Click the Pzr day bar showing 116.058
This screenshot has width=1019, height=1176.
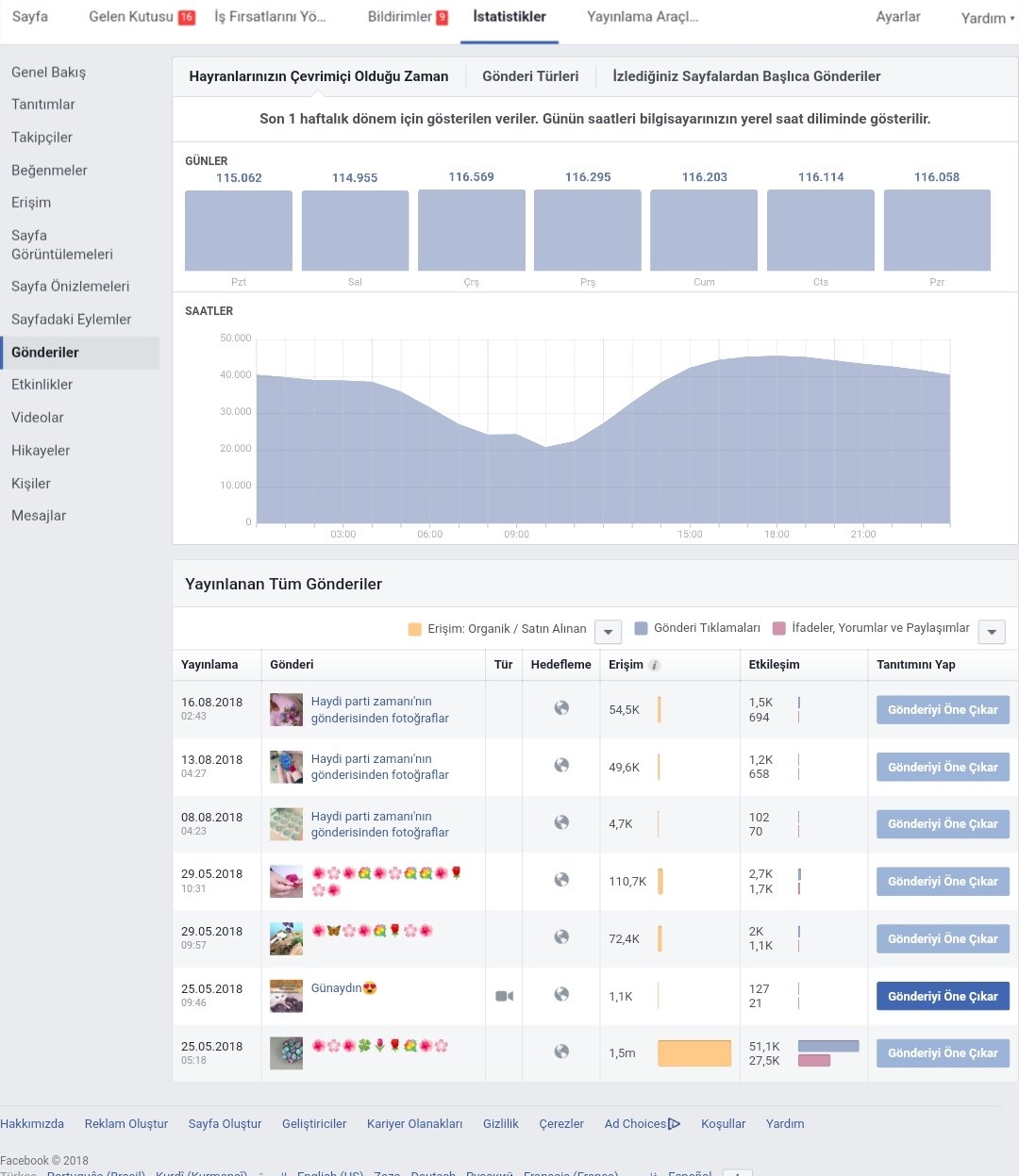pos(937,230)
